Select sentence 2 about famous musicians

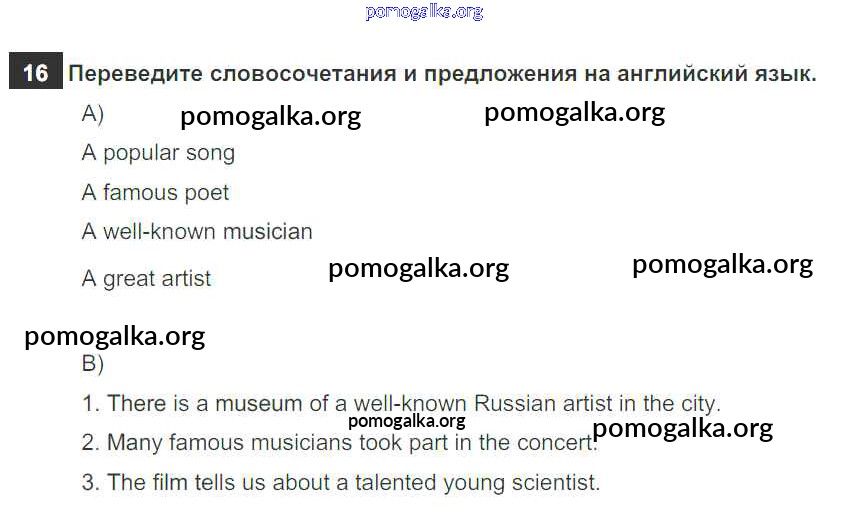[x=340, y=442]
